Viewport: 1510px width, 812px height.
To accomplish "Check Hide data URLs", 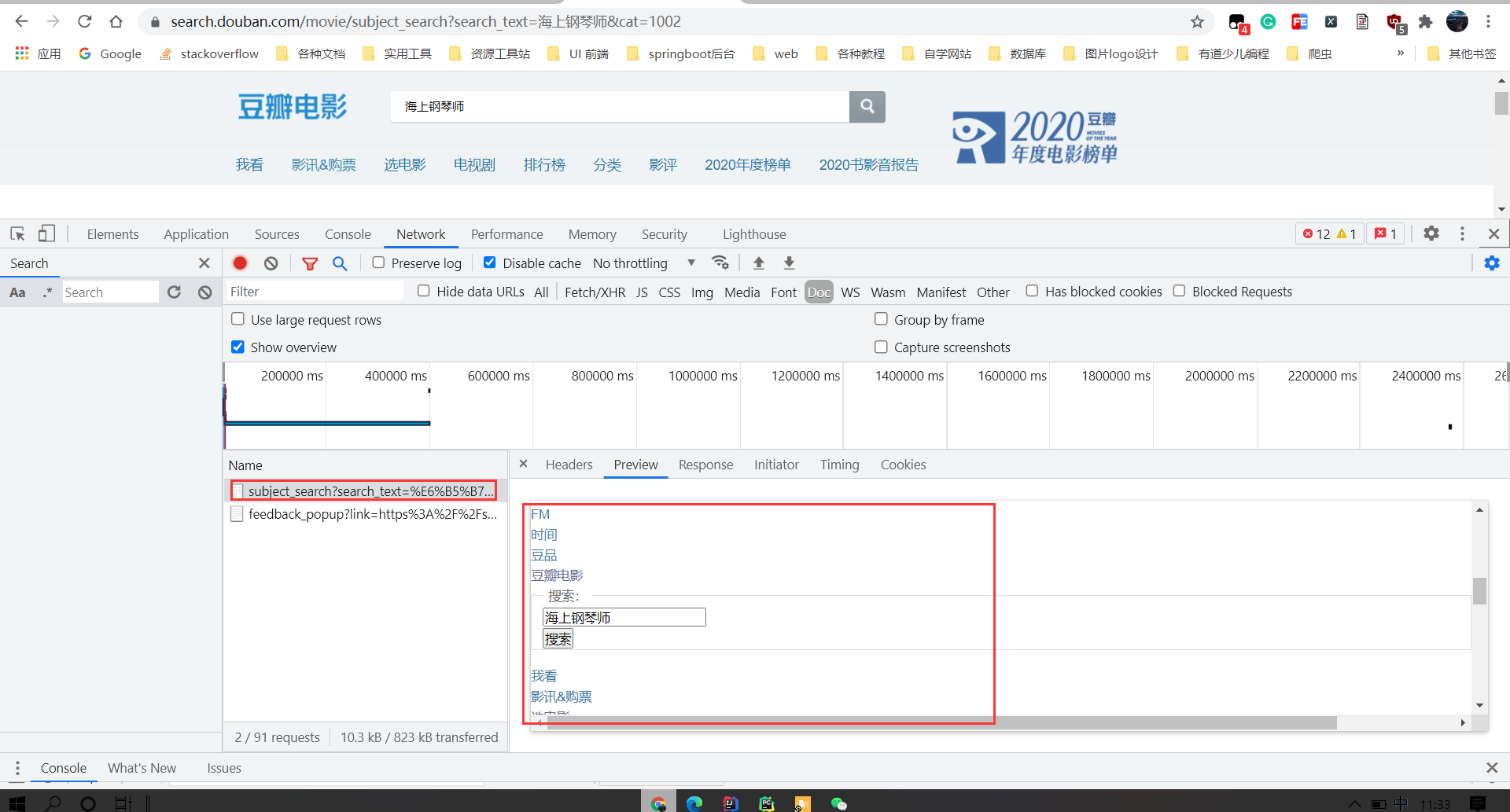I will [x=423, y=291].
